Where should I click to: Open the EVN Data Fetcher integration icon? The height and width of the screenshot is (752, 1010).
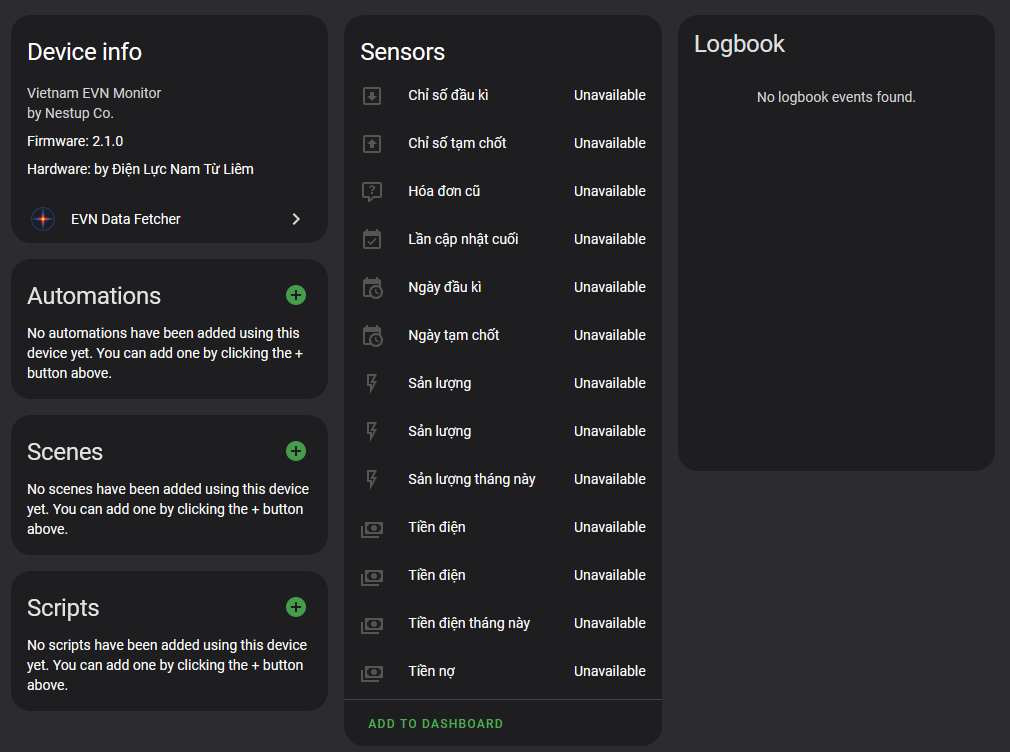42,219
